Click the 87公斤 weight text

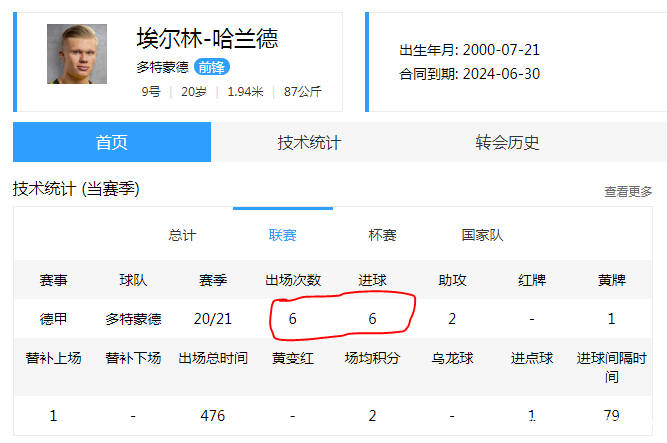click(x=302, y=91)
